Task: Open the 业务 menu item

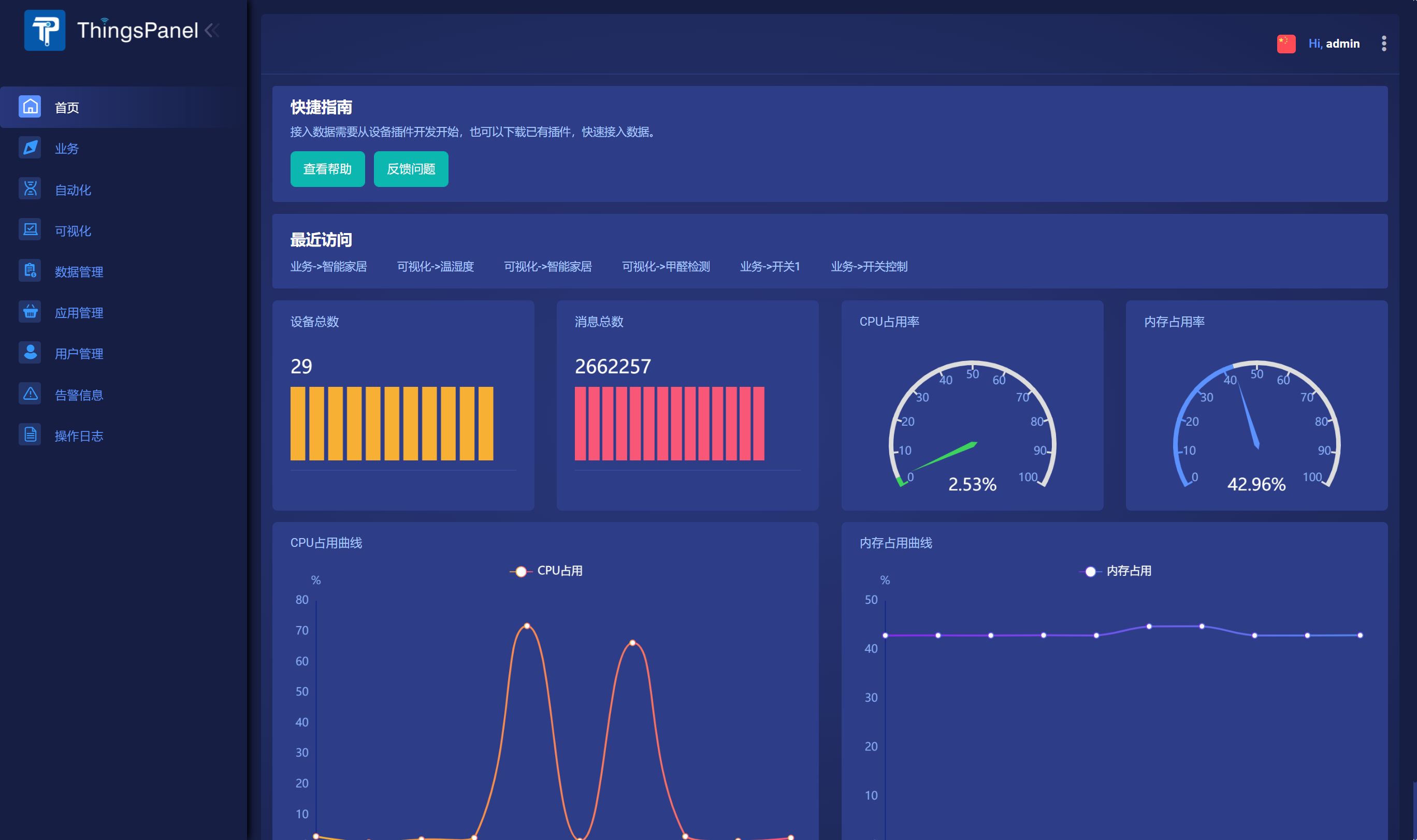Action: (123, 148)
